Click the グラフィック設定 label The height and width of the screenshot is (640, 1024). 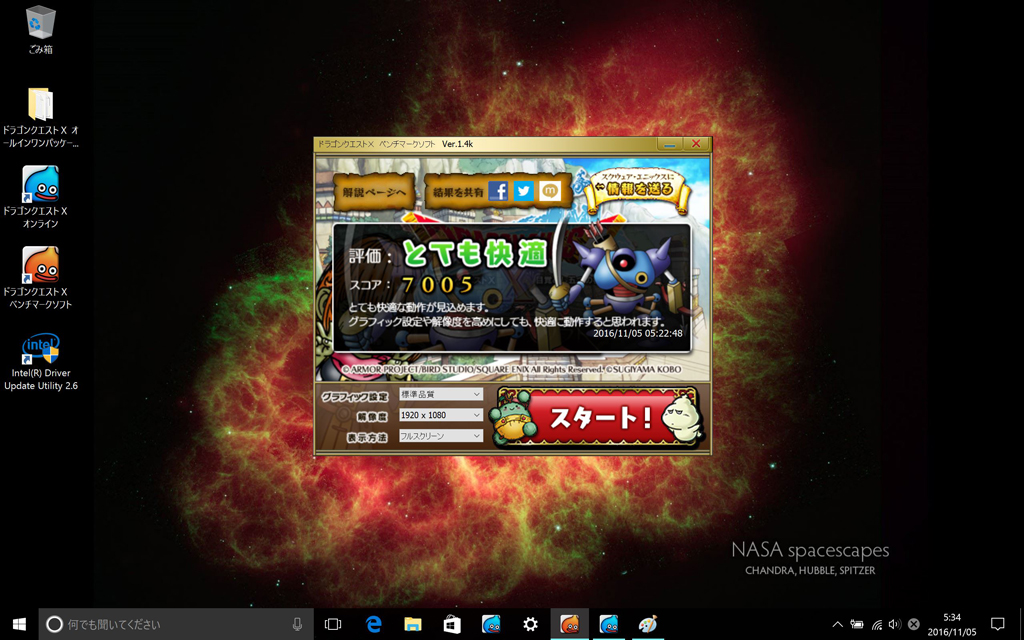click(355, 396)
